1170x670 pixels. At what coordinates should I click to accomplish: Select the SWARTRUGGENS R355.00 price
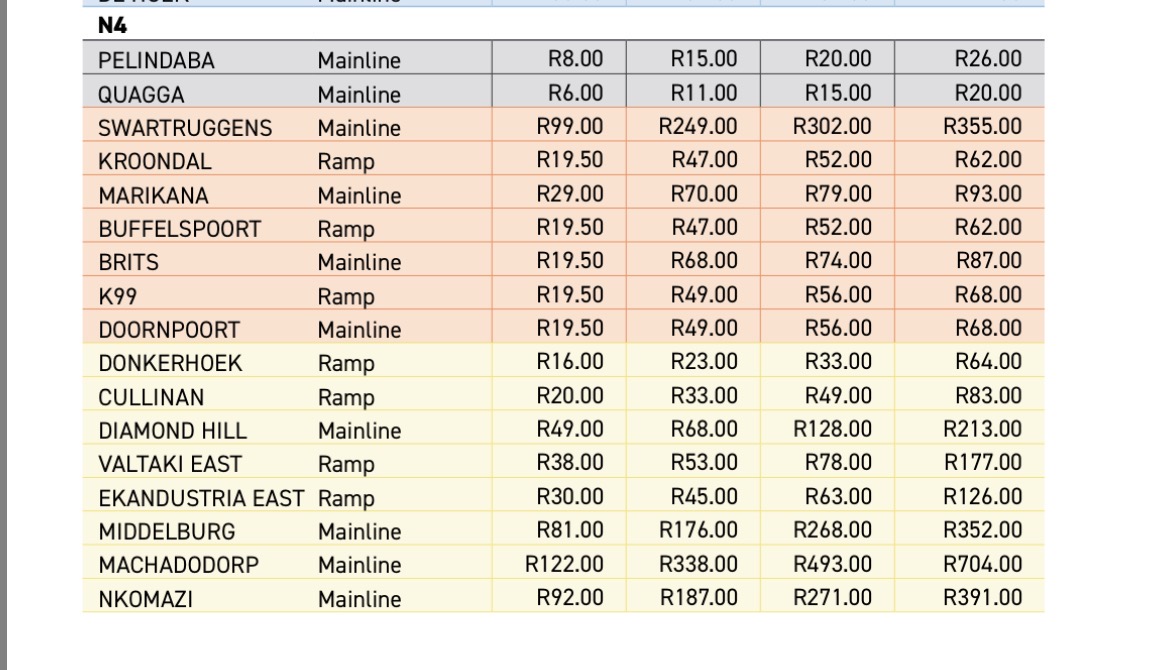coord(982,126)
